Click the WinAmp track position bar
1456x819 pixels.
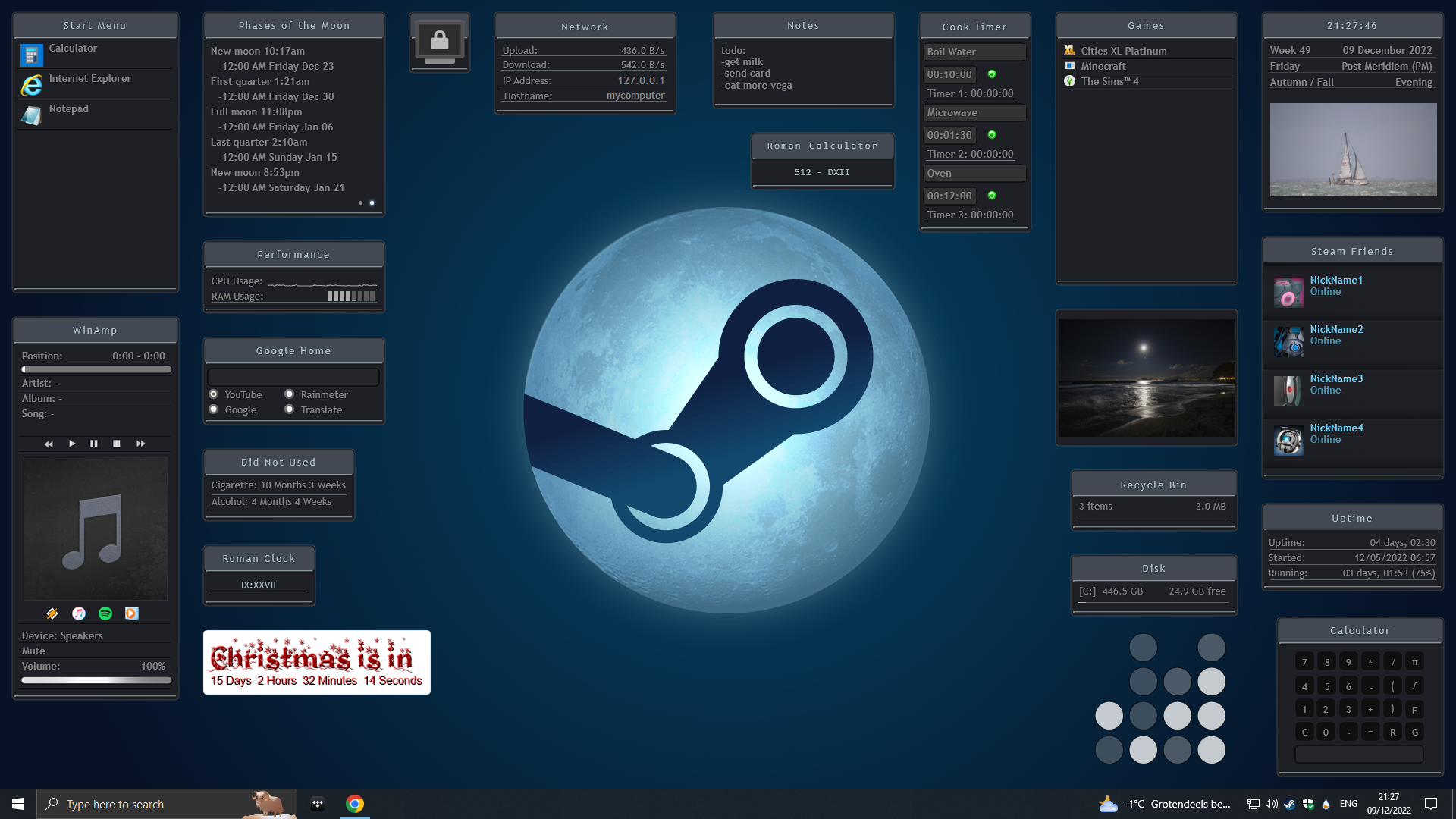pos(96,369)
